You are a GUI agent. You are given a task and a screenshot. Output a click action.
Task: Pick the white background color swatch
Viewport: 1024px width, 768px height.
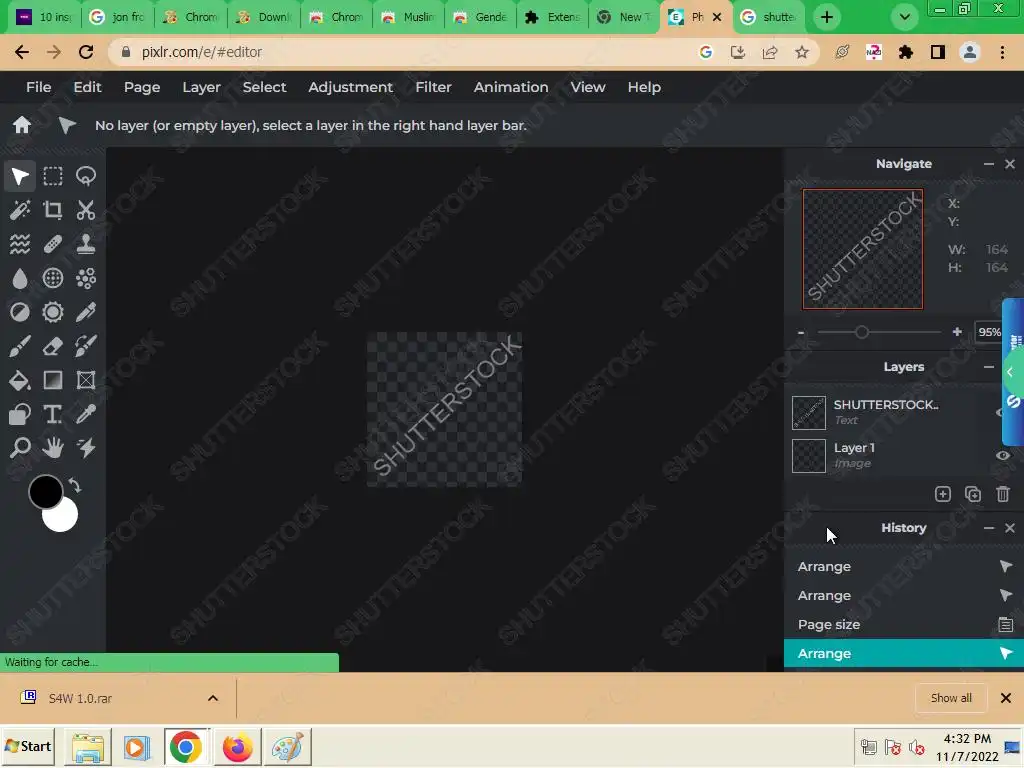point(64,520)
